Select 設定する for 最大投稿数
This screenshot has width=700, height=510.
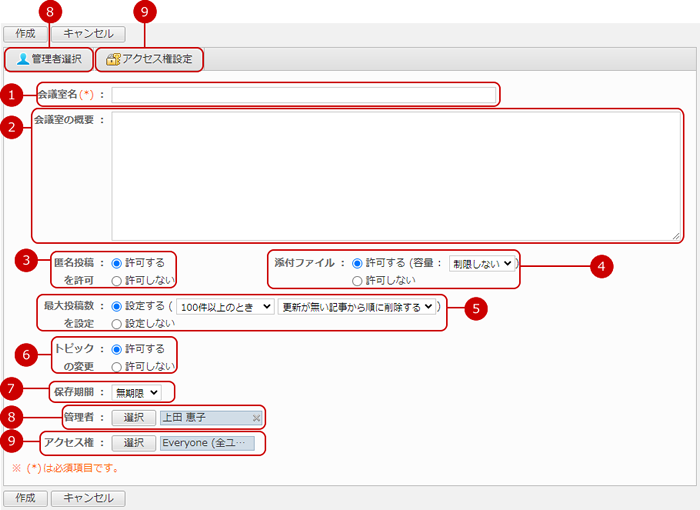coord(117,307)
